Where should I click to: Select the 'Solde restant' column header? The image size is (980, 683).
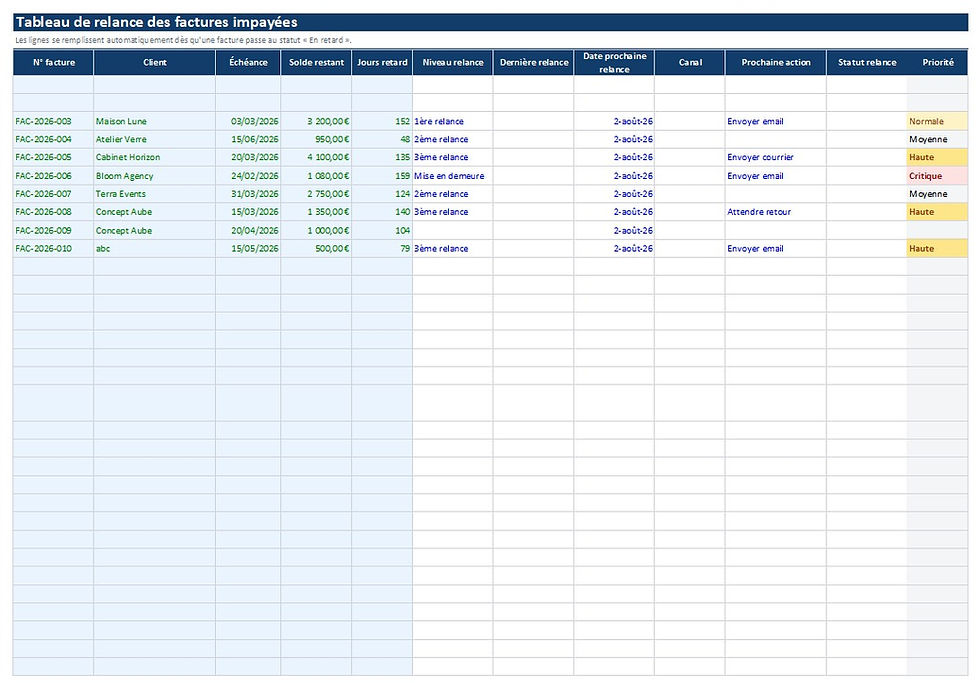[x=316, y=62]
